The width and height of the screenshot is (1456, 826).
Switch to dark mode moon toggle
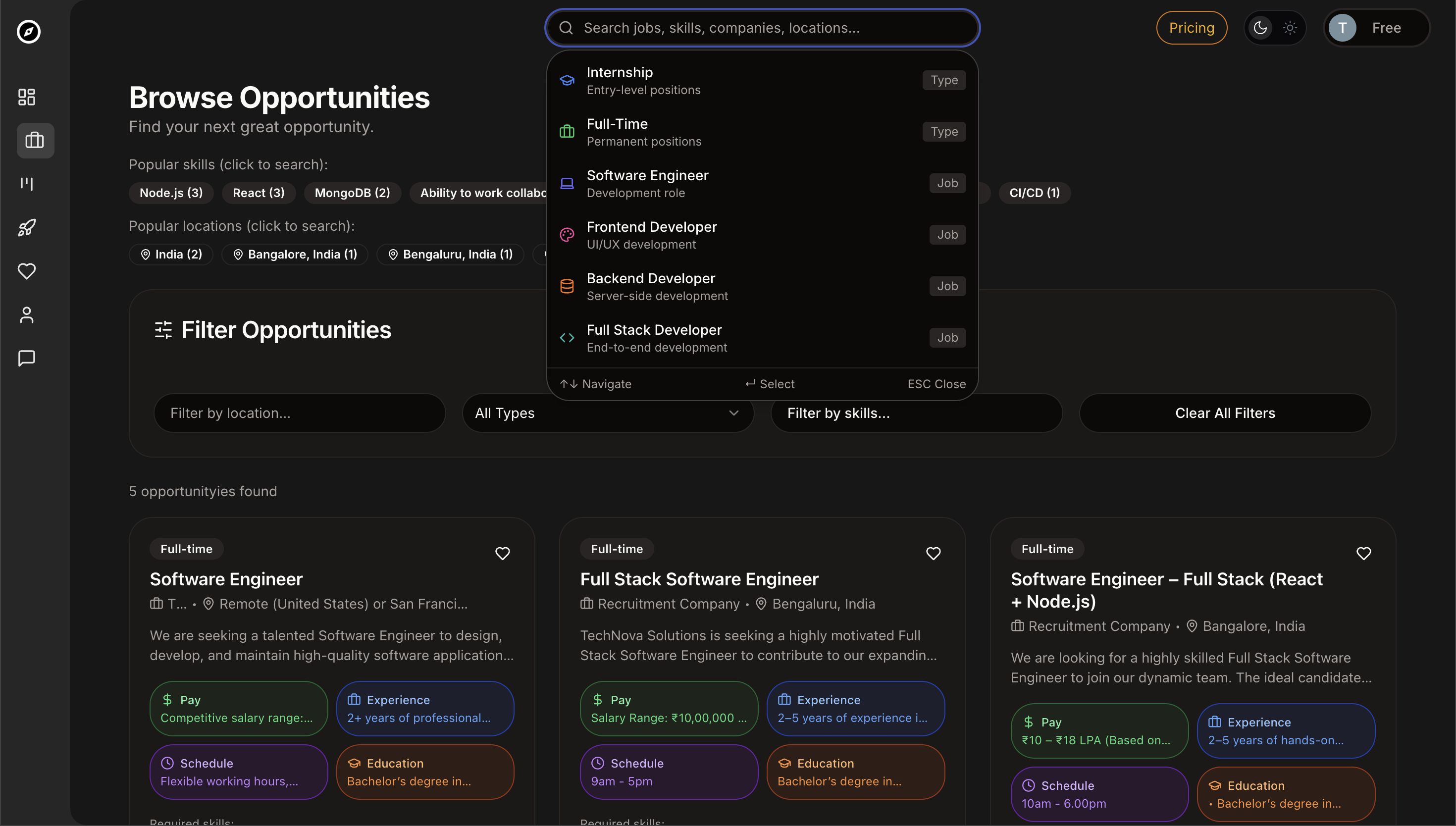[1260, 28]
